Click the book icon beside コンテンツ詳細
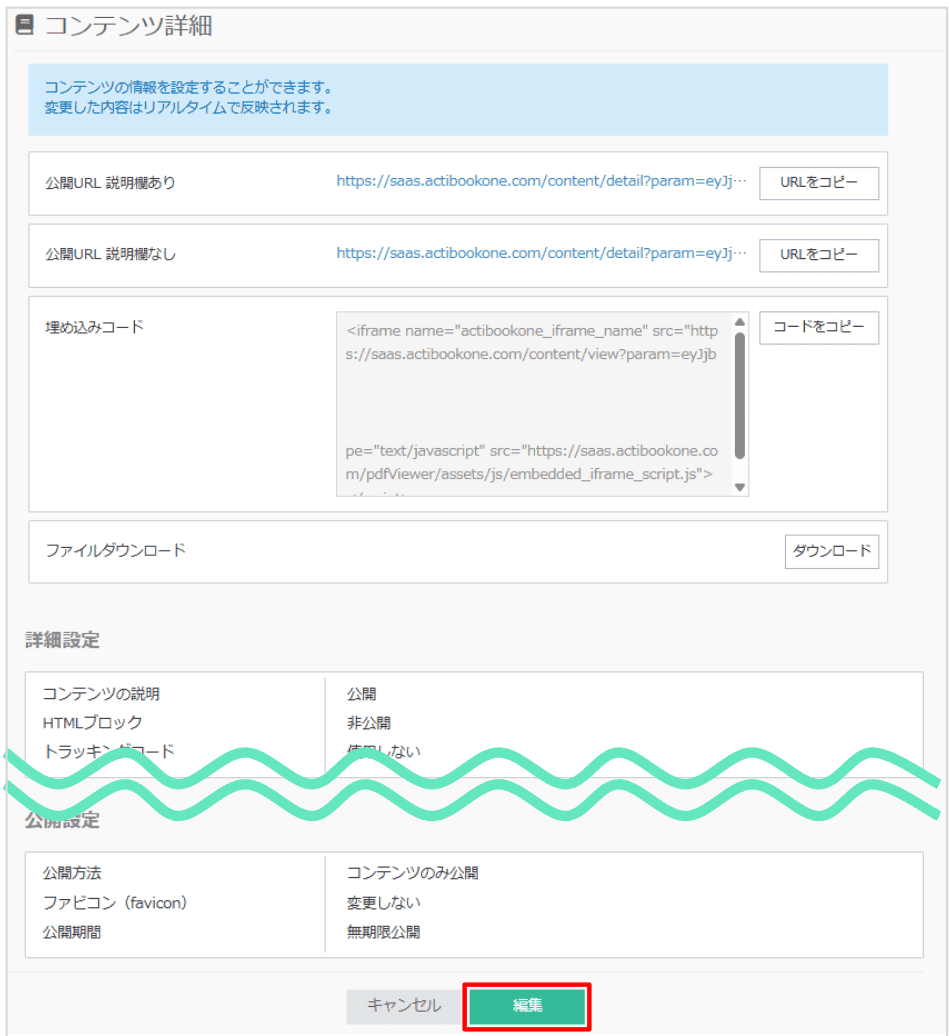The height and width of the screenshot is (1036, 949). point(25,26)
